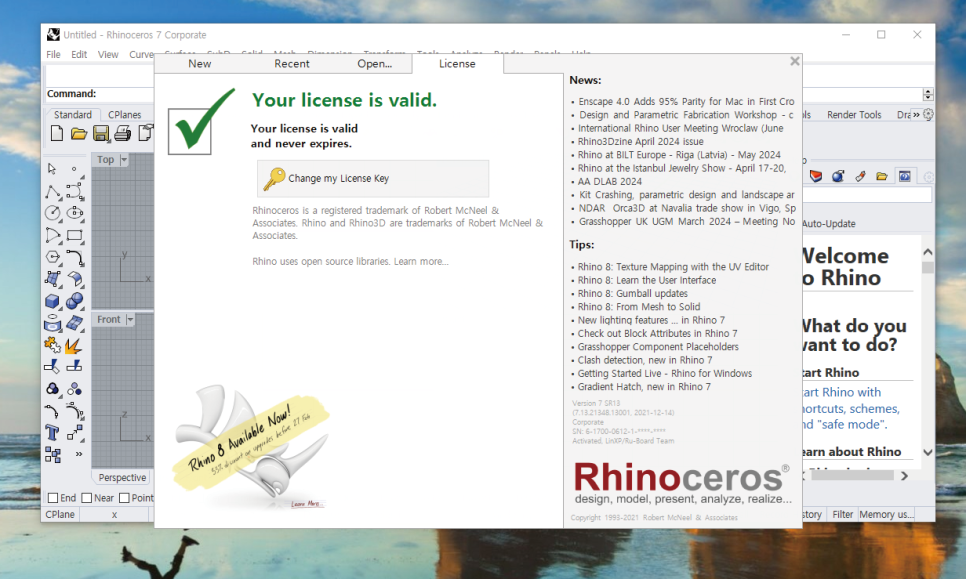
Task: Toggle the End osnap checkbox
Action: [x=53, y=498]
